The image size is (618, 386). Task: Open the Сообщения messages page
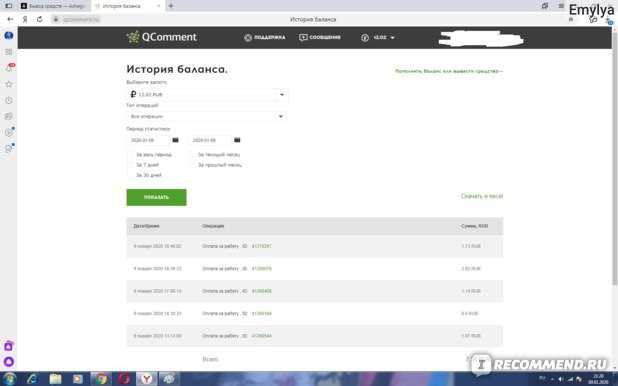point(320,37)
